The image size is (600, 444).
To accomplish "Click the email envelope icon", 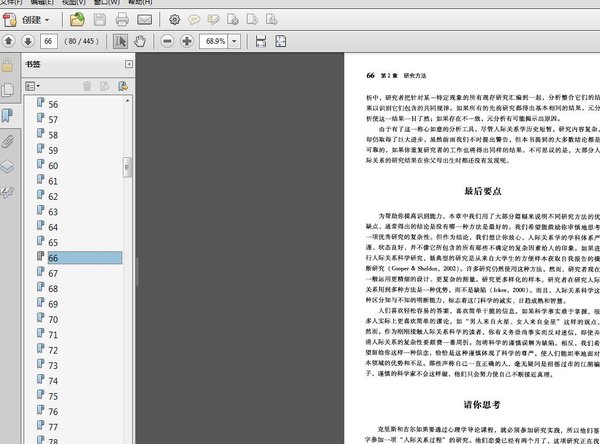I will point(145,19).
